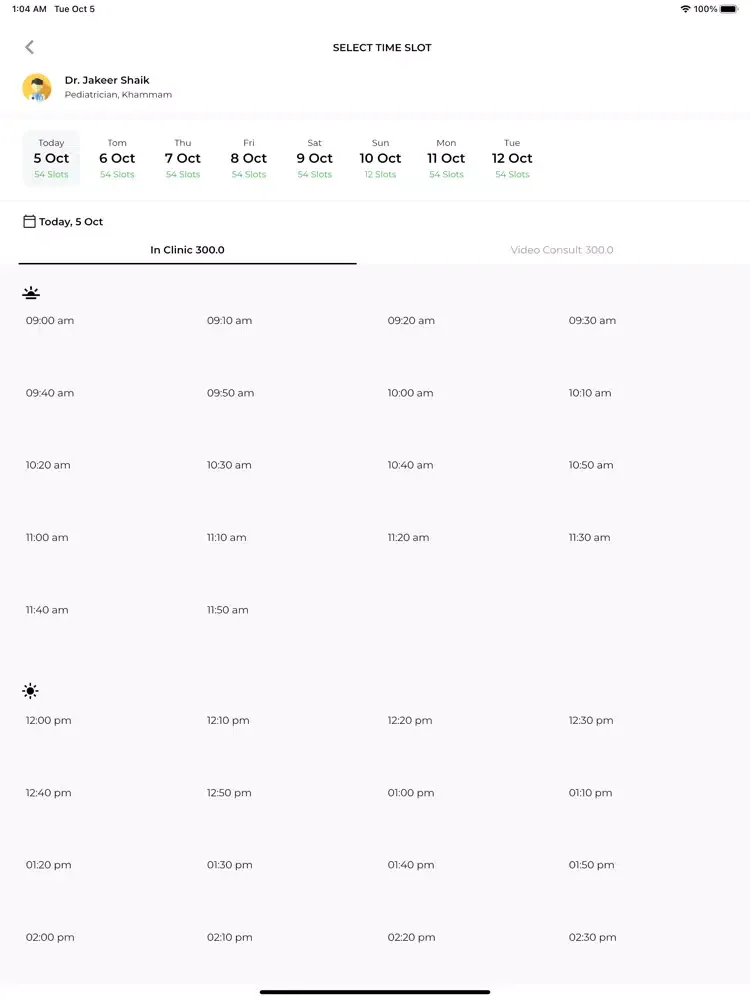Pick 12:50 pm appointment
750x1000 pixels.
pyautogui.click(x=229, y=793)
